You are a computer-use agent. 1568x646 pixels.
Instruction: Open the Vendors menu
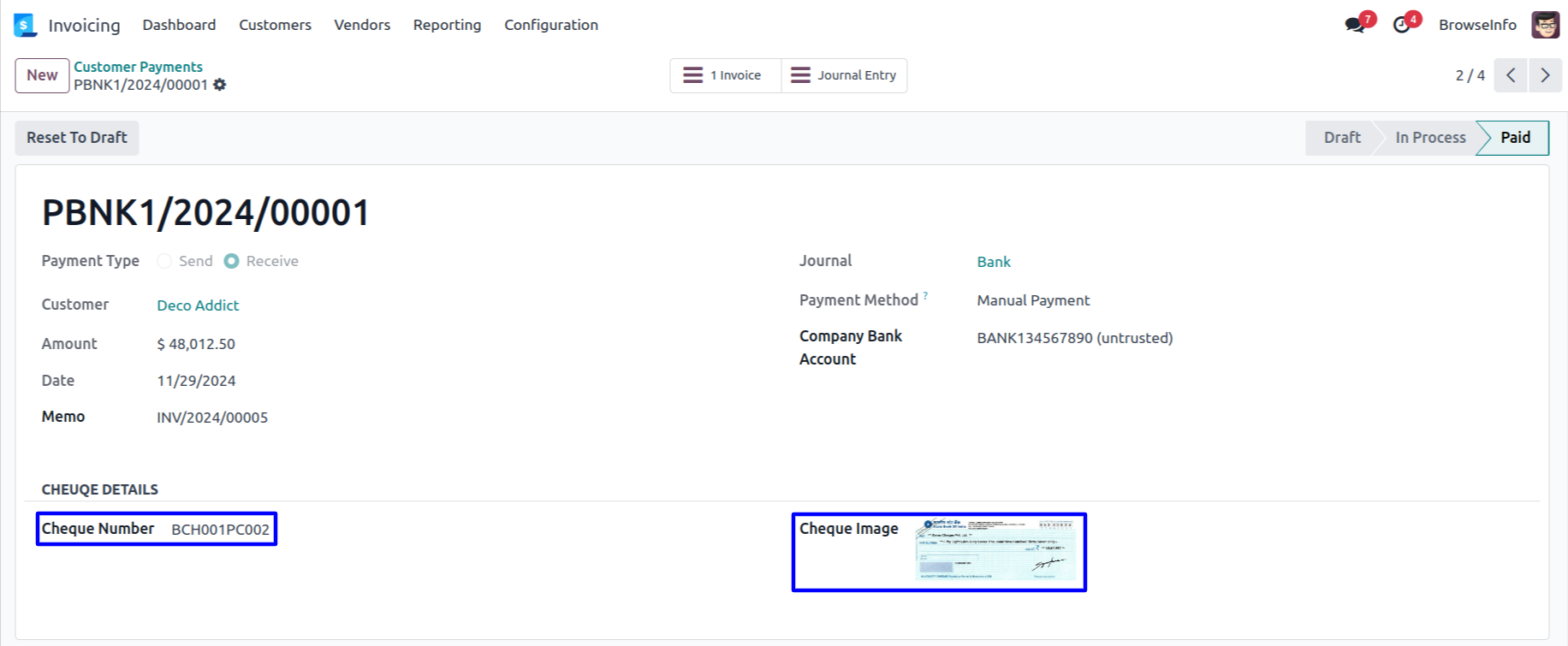(362, 25)
